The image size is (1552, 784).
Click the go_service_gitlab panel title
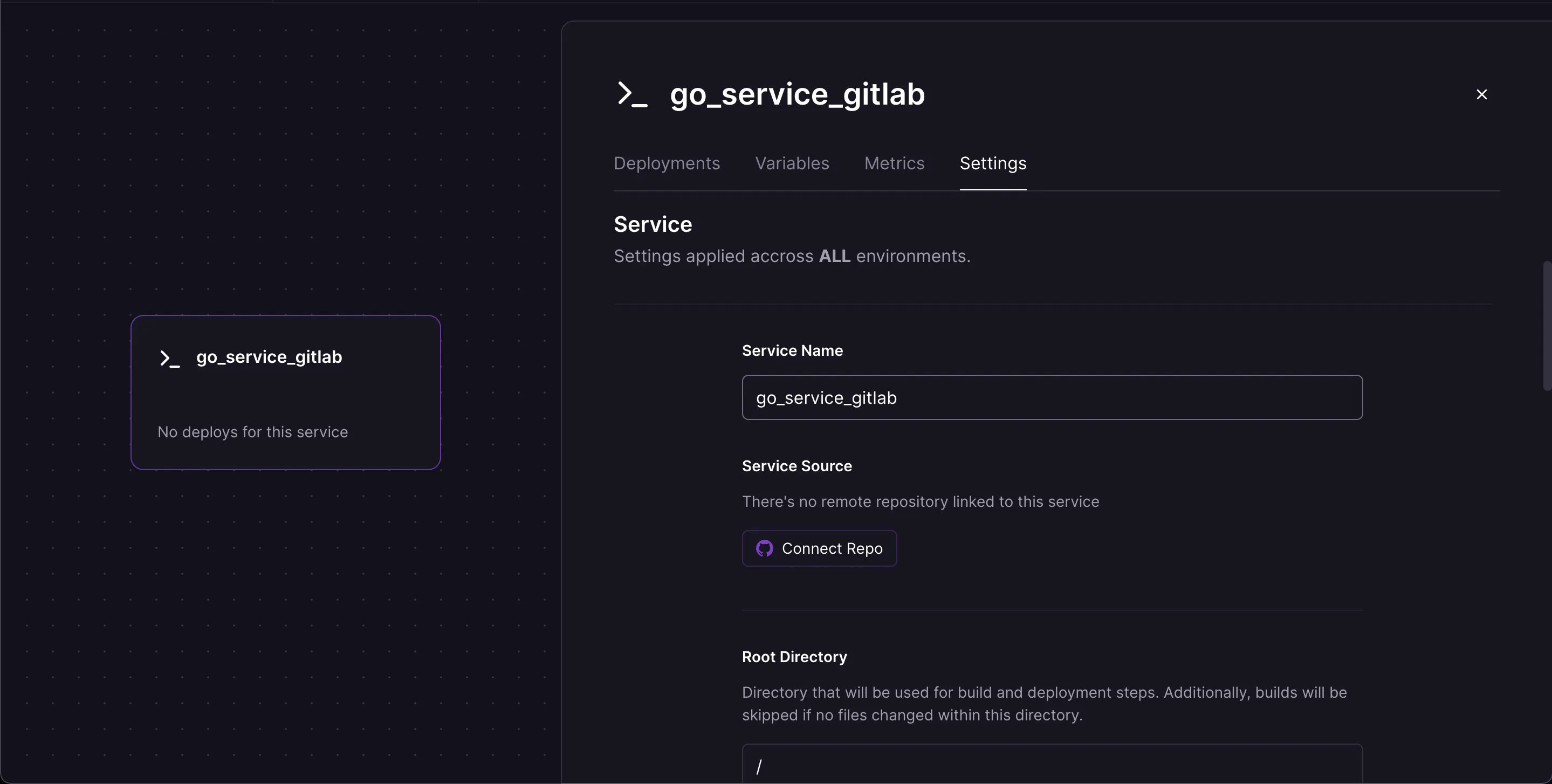tap(796, 94)
